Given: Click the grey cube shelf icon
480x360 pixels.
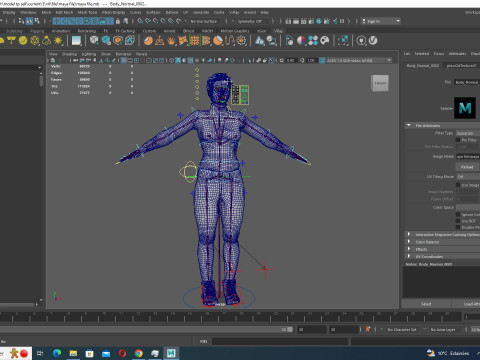Looking at the screenshot, I should 94,40.
